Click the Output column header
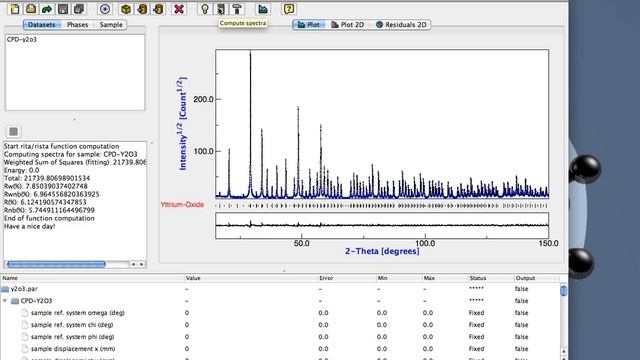Image resolution: width=640 pixels, height=360 pixels. click(x=536, y=278)
